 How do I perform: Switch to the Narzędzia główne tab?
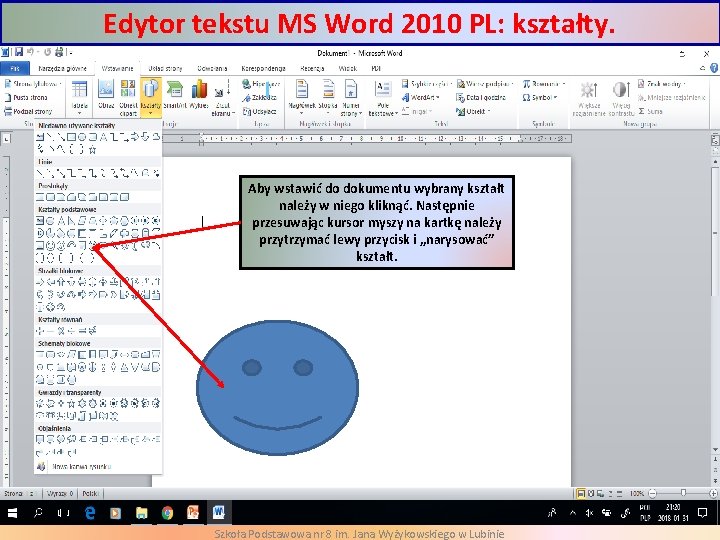(62, 68)
